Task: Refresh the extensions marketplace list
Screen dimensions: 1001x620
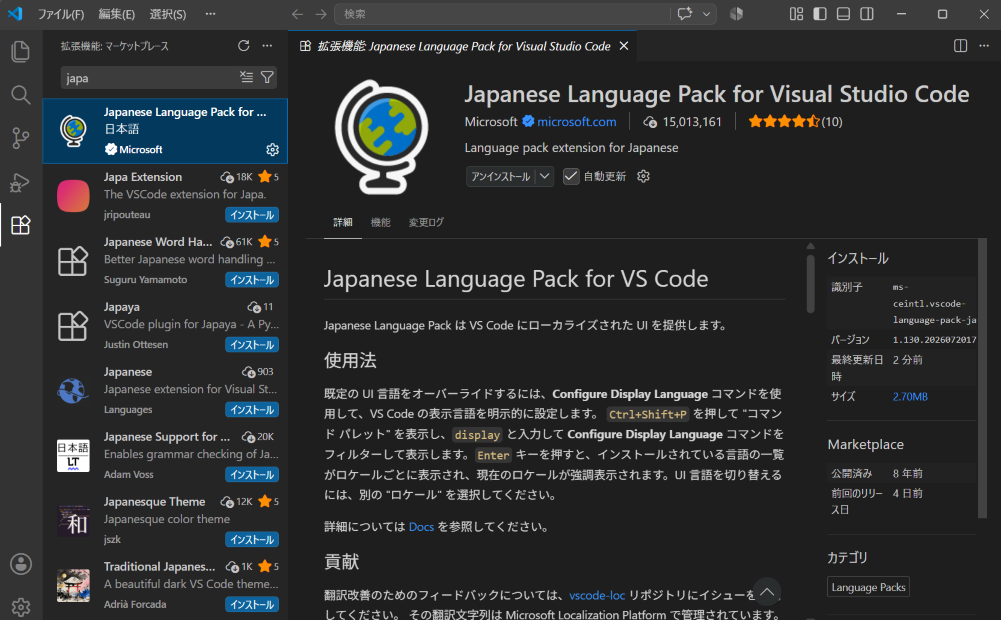Action: click(243, 45)
